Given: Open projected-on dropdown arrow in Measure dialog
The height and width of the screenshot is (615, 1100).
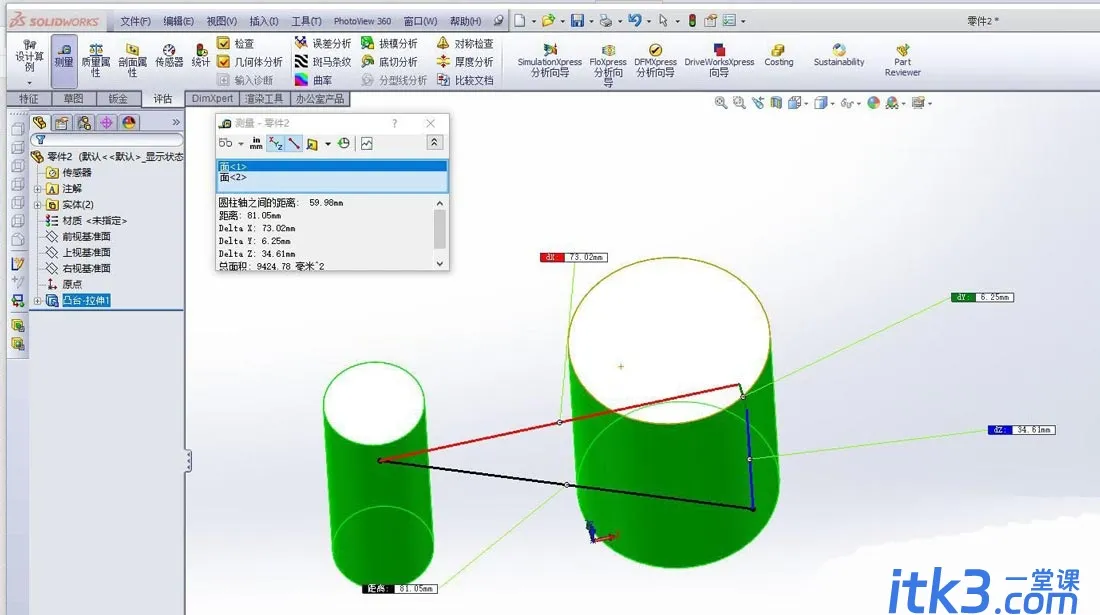Looking at the screenshot, I should (328, 144).
